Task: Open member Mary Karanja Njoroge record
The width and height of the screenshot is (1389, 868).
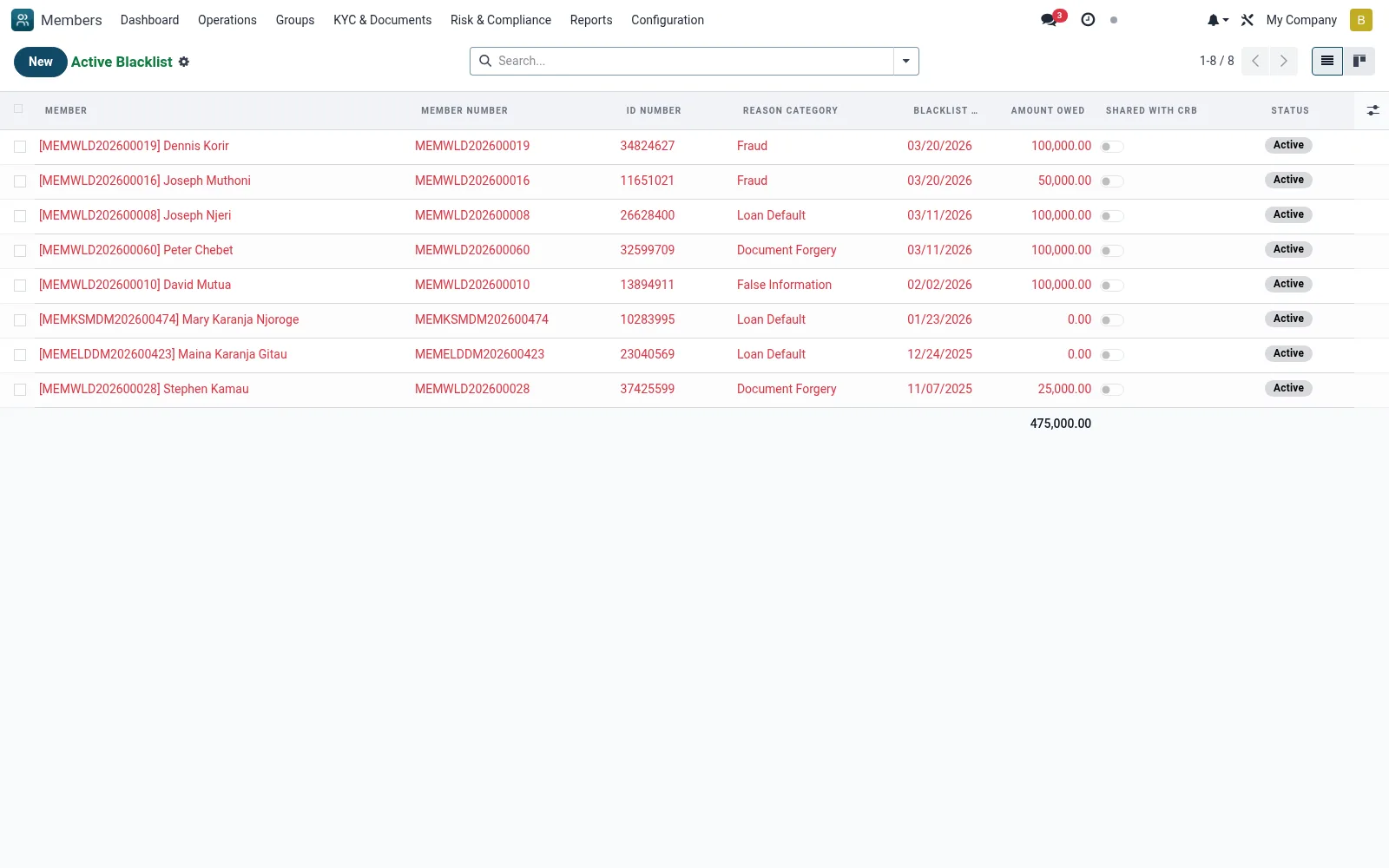Action: coord(168,319)
